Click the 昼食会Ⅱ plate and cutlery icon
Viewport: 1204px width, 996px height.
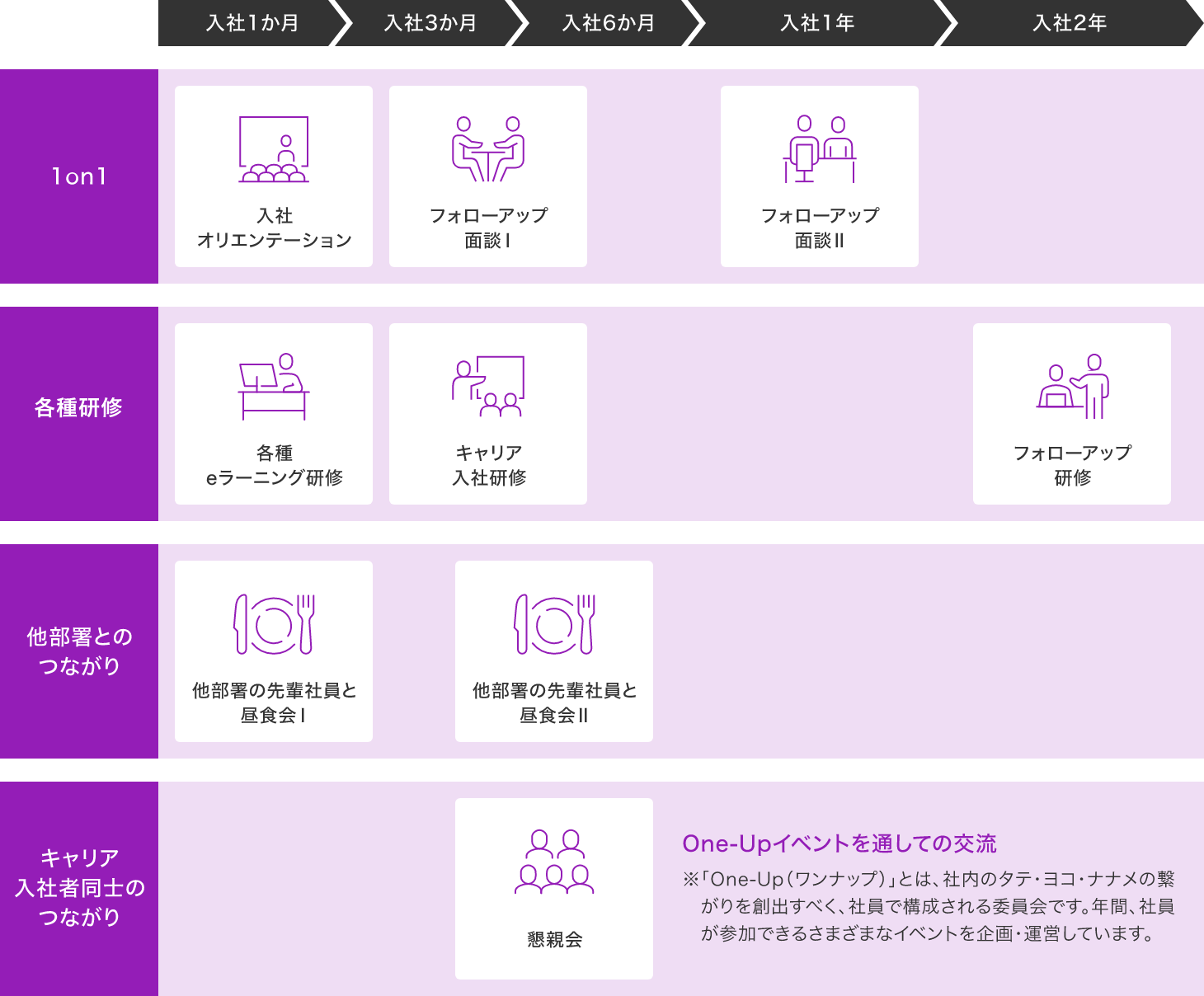pyautogui.click(x=554, y=624)
